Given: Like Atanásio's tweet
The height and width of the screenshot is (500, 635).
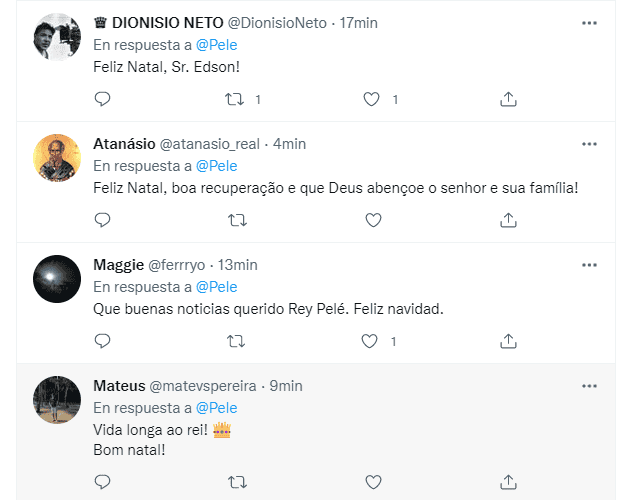Looking at the screenshot, I should 372,220.
